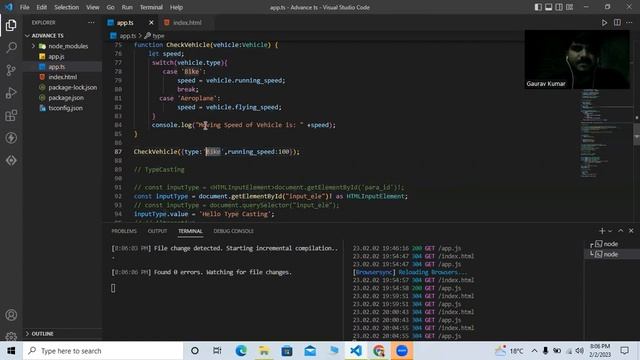Open the Edit menu

coord(42,7)
